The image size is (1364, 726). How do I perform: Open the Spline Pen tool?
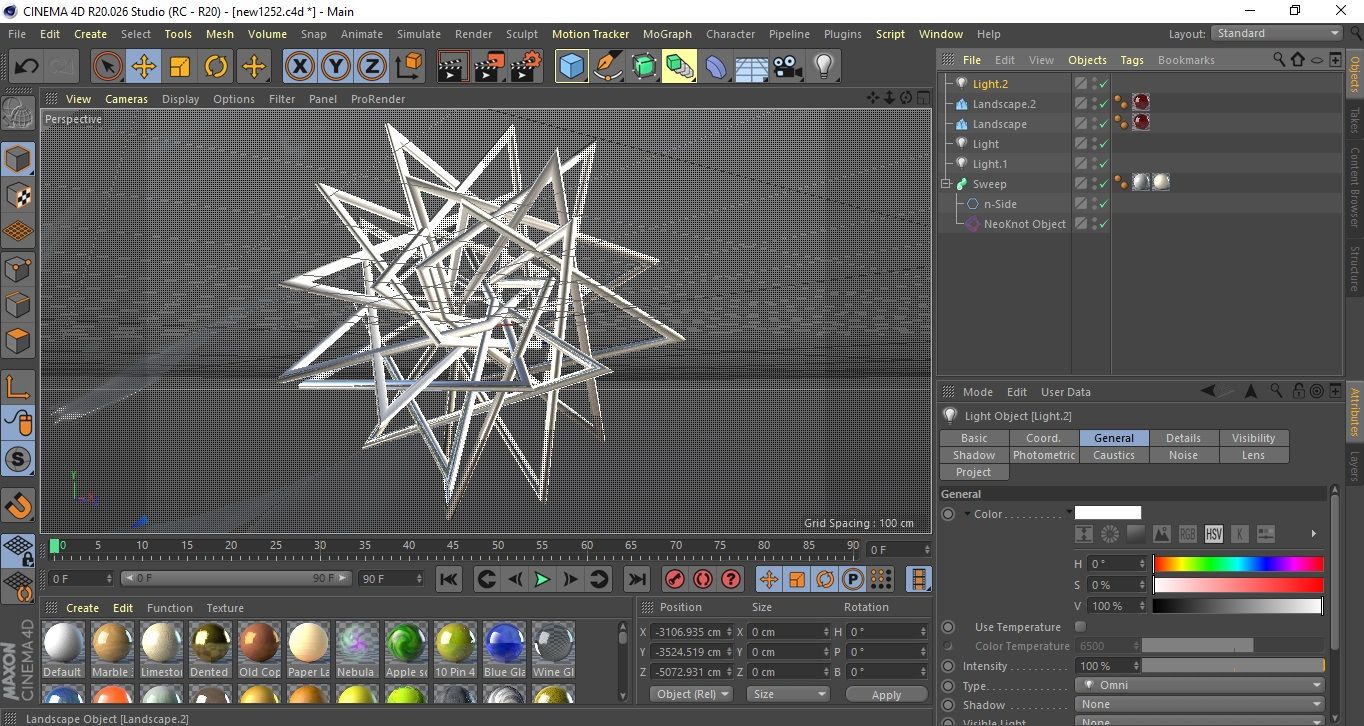(607, 67)
